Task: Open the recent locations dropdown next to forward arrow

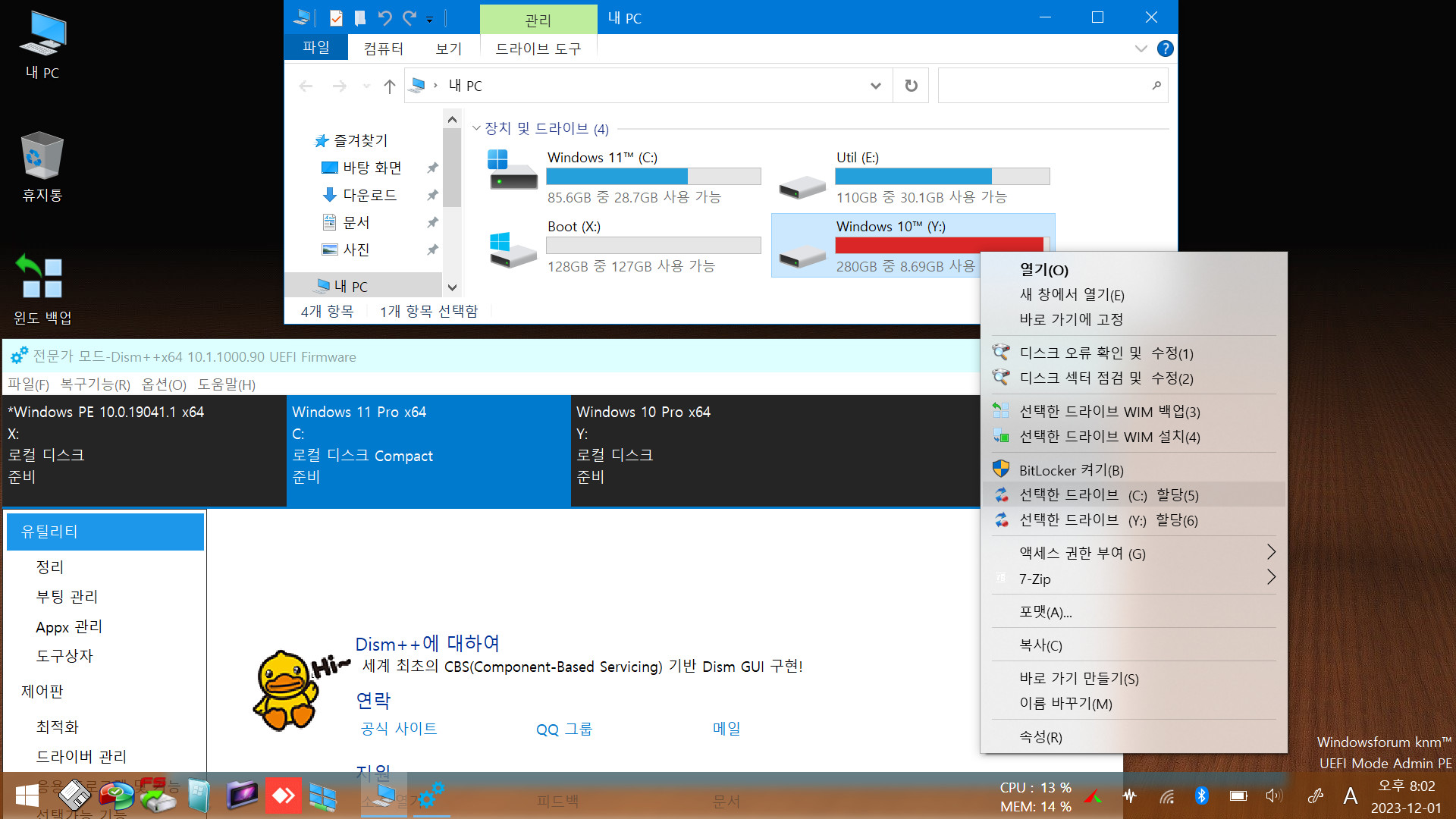Action: click(x=366, y=86)
